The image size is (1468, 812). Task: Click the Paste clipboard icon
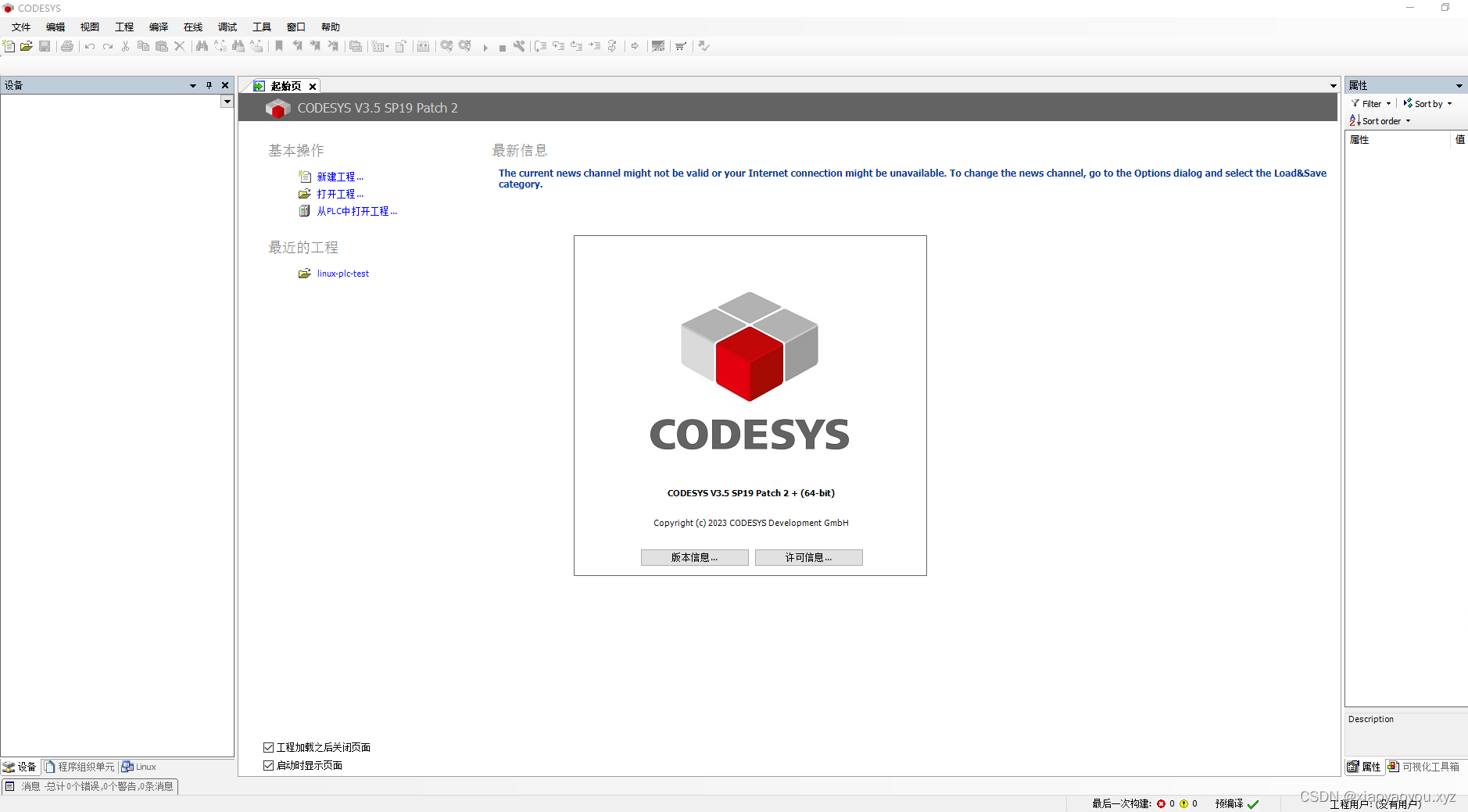[162, 46]
